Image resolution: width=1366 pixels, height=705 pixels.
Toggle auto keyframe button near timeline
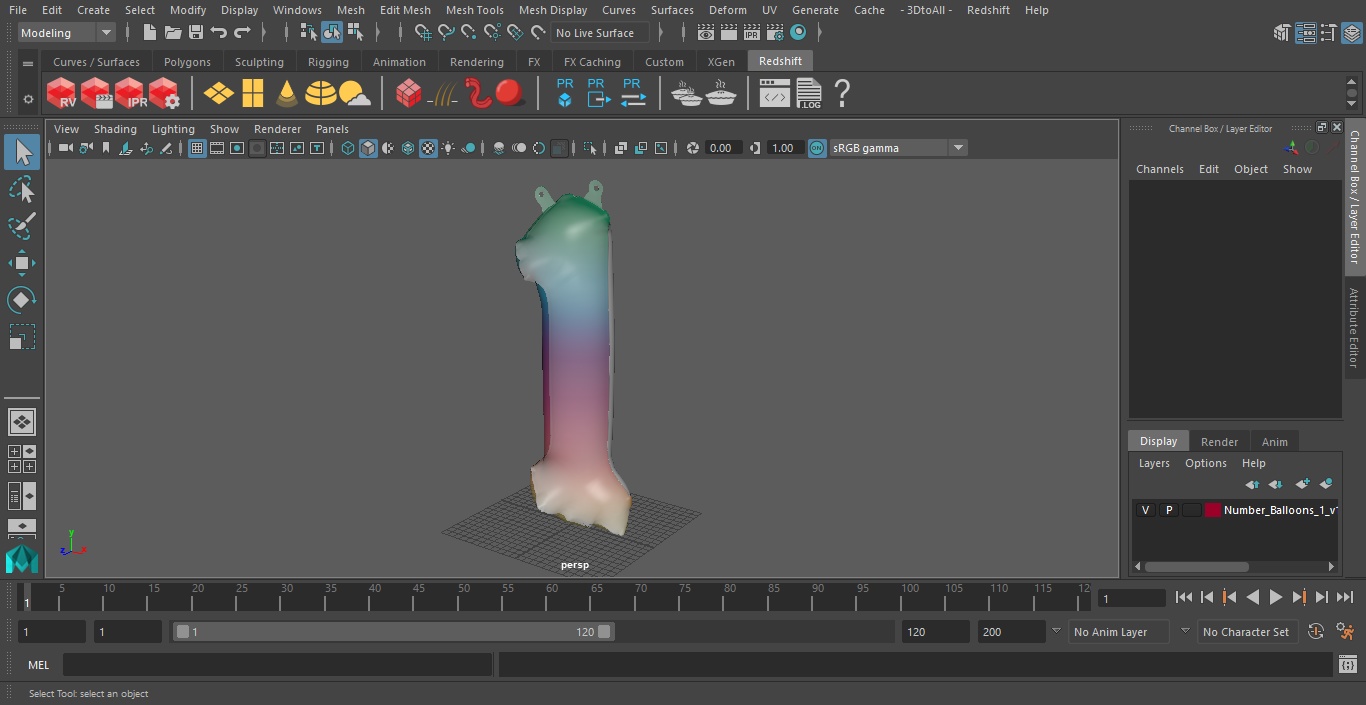pyautogui.click(x=1316, y=632)
